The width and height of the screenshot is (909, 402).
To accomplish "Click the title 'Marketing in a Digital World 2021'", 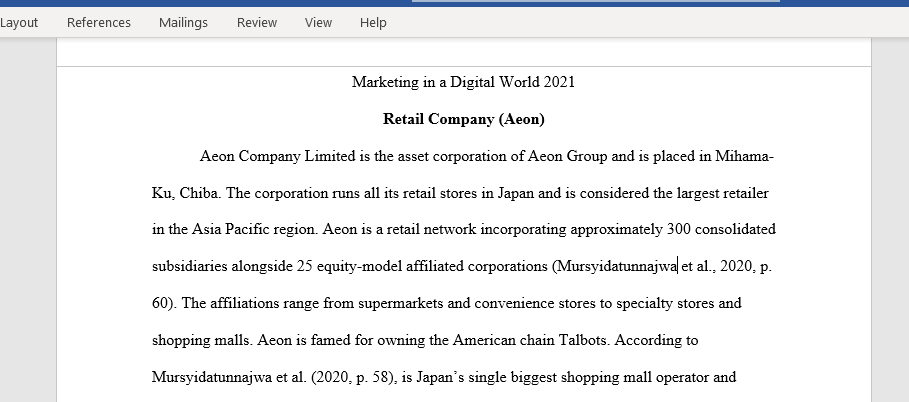I will tap(463, 82).
